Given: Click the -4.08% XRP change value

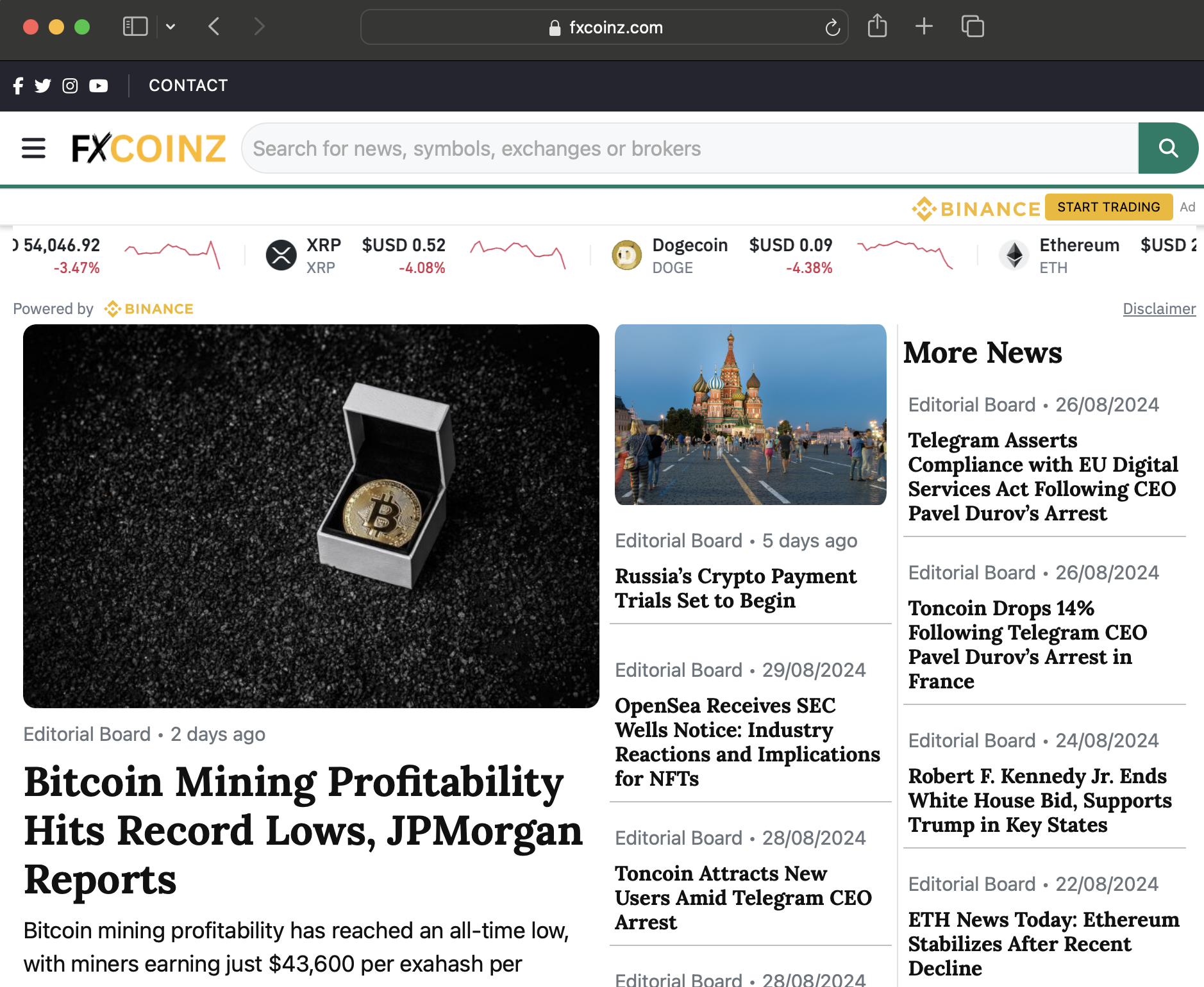Looking at the screenshot, I should click(422, 268).
